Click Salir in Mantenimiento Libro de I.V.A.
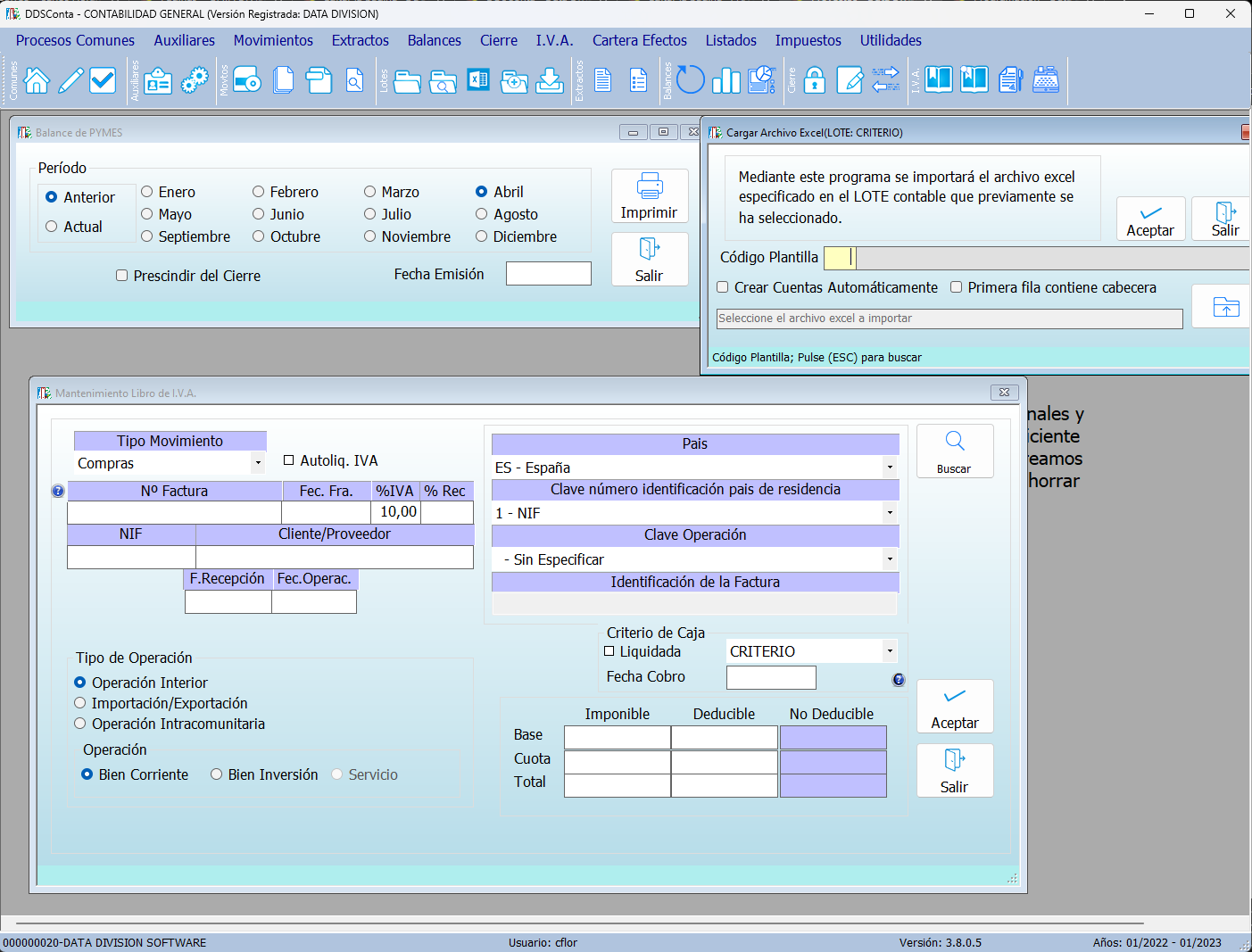1252x952 pixels. [955, 771]
